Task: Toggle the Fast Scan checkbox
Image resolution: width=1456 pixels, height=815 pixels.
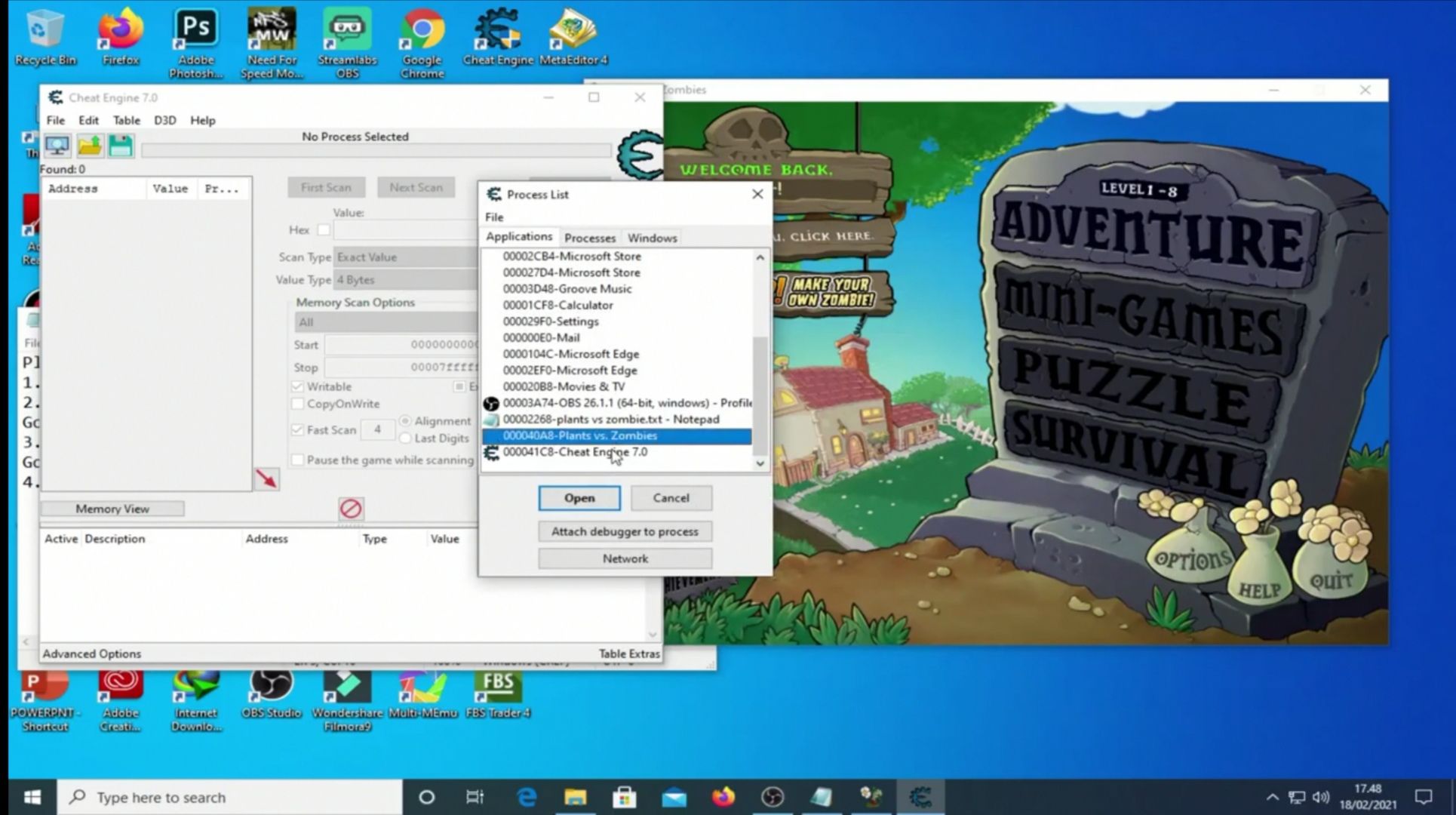Action: click(297, 429)
